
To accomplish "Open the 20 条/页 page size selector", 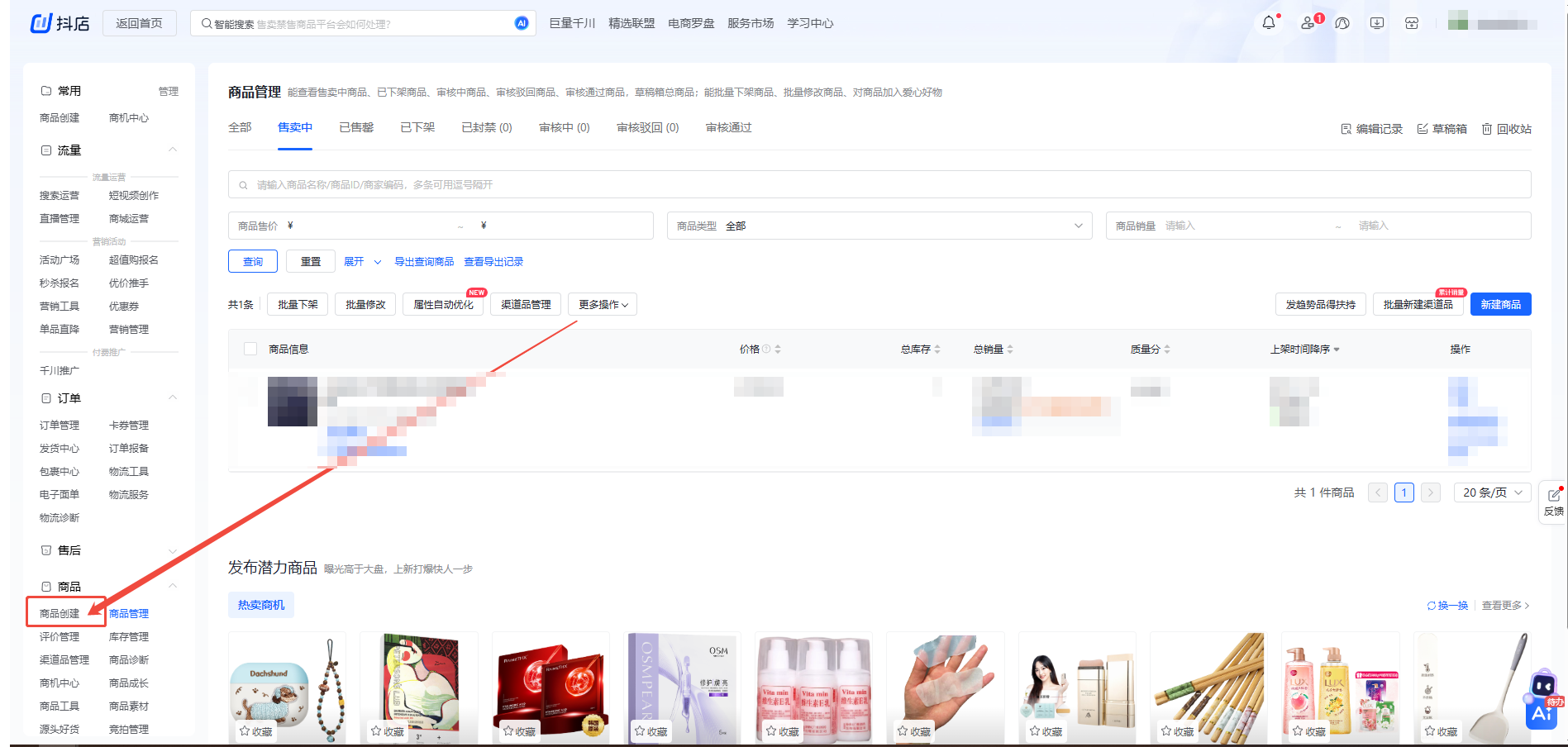I will click(1492, 492).
